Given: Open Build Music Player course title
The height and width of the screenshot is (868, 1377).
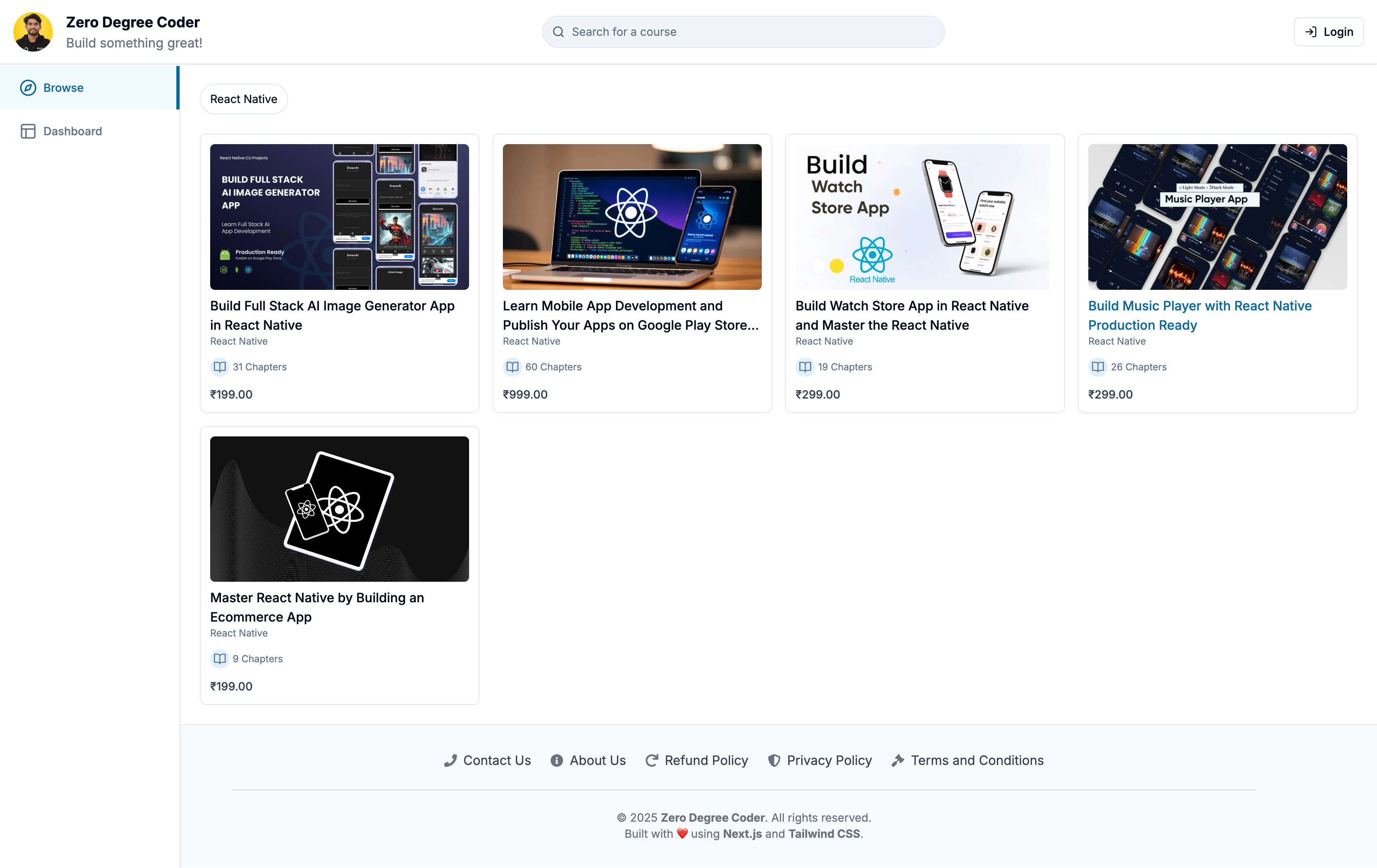Looking at the screenshot, I should [1200, 315].
